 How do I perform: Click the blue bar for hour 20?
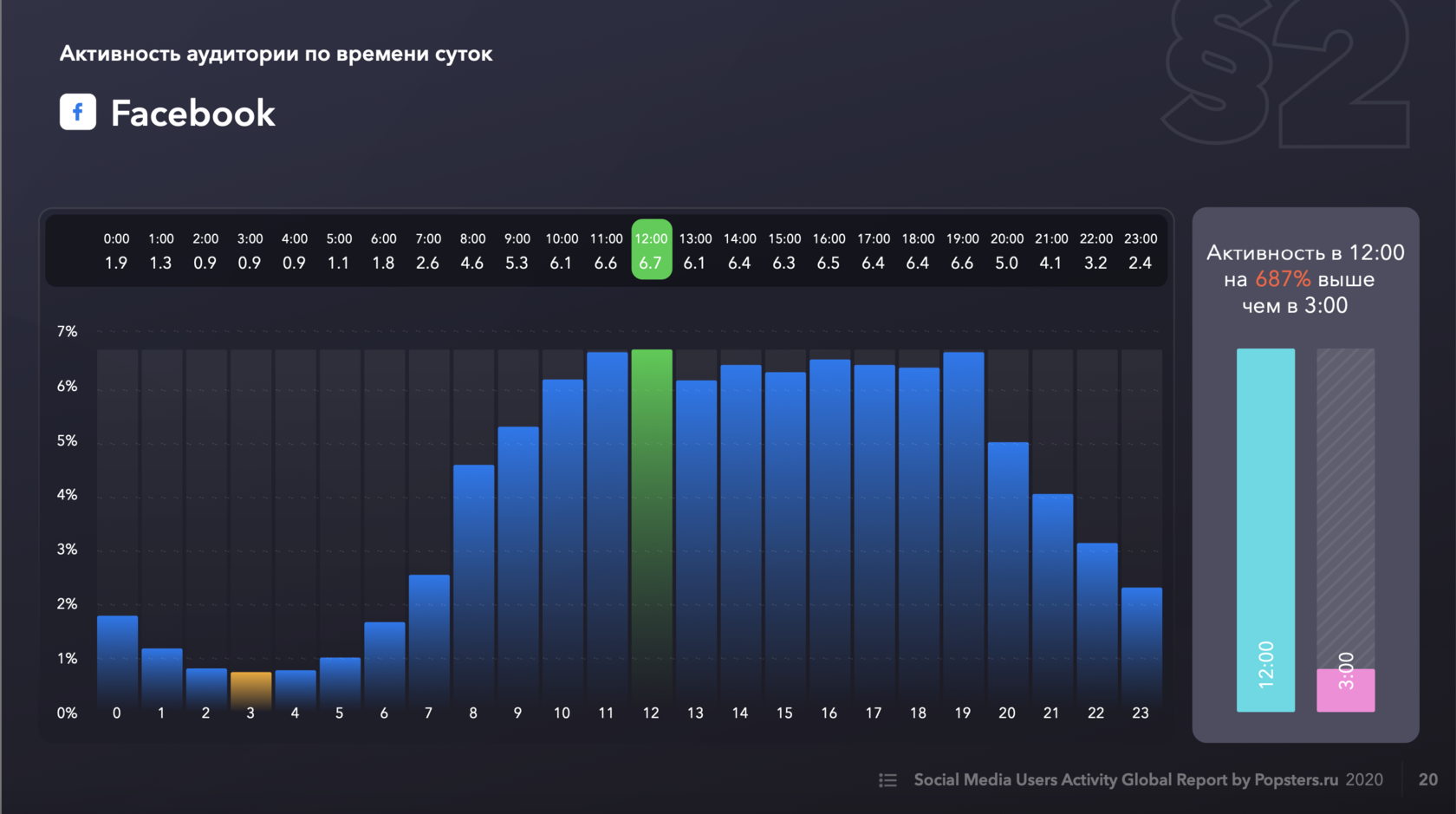click(1008, 577)
